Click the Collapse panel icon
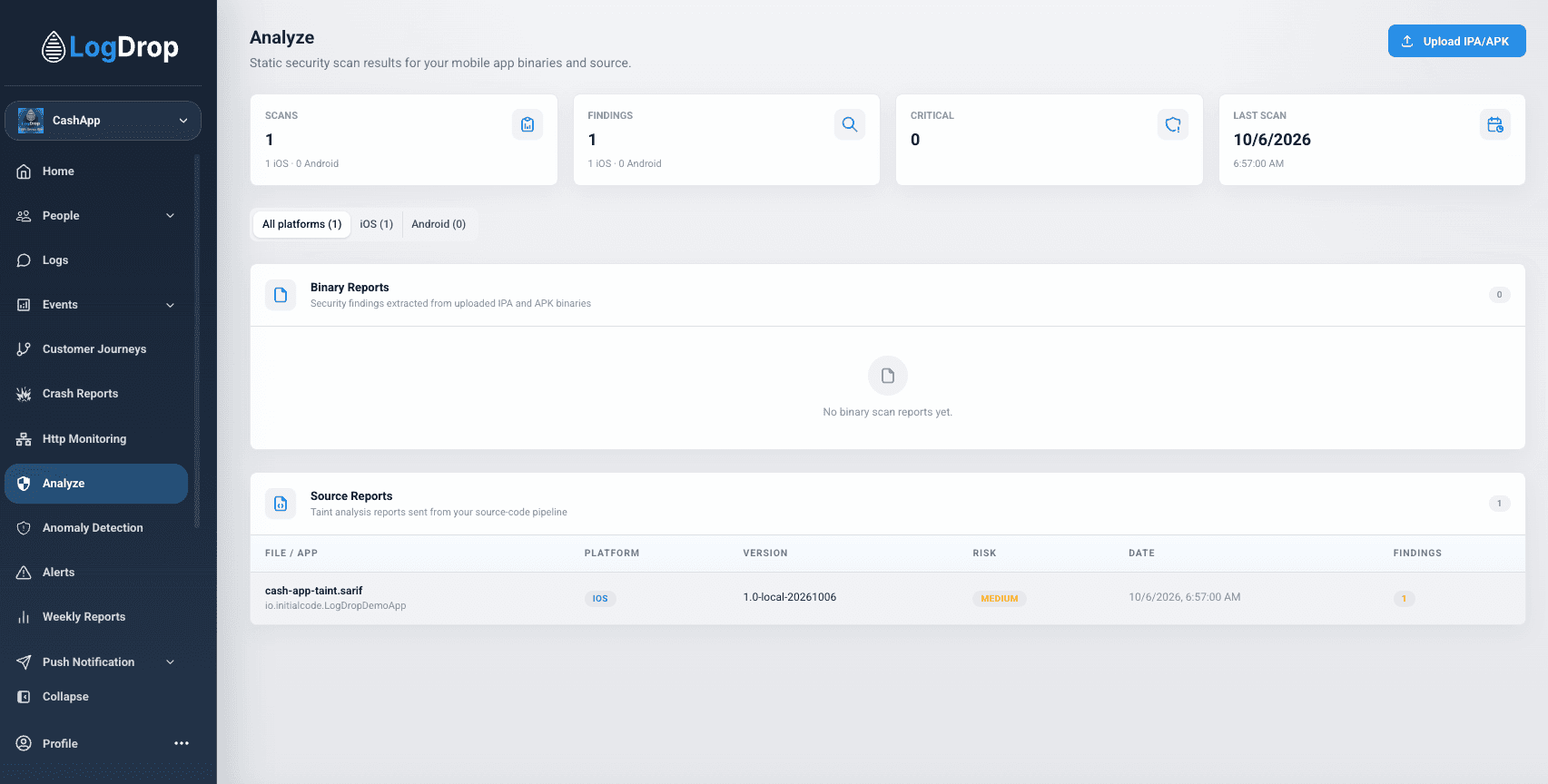The image size is (1548, 784). point(24,697)
